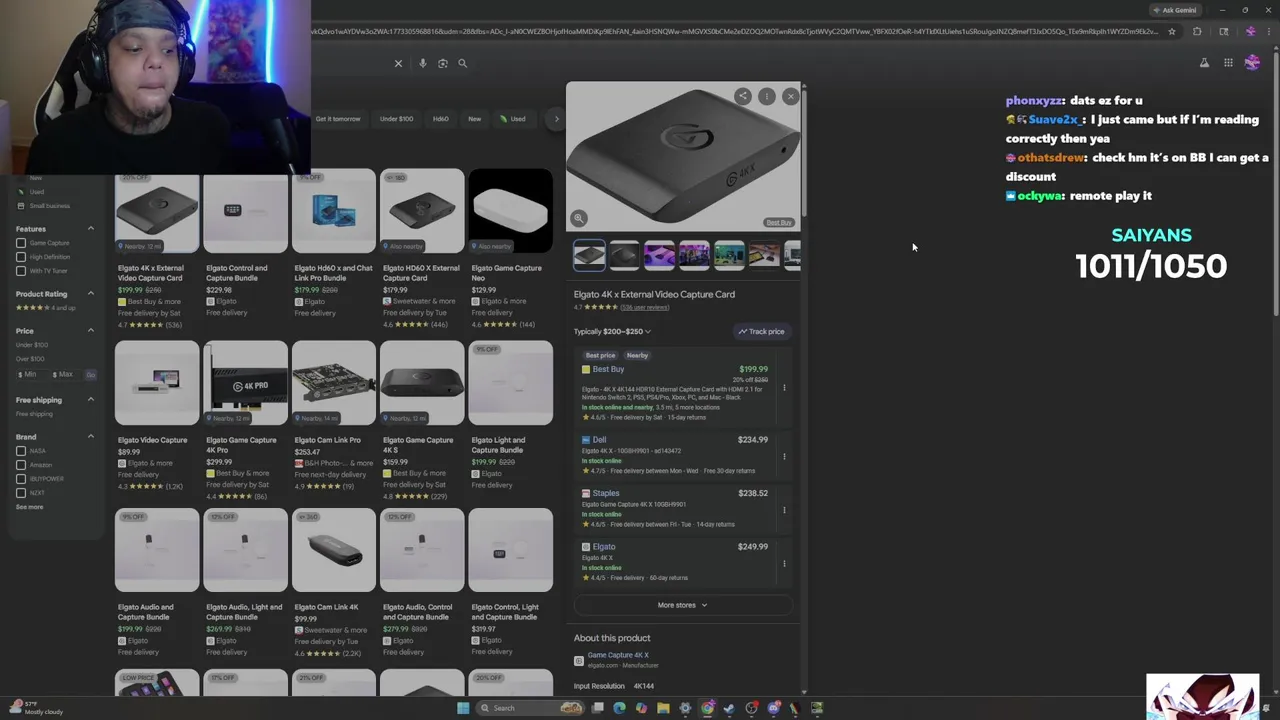Image resolution: width=1280 pixels, height=720 pixels.
Task: Share the Elgato 4K X product
Action: 743,96
